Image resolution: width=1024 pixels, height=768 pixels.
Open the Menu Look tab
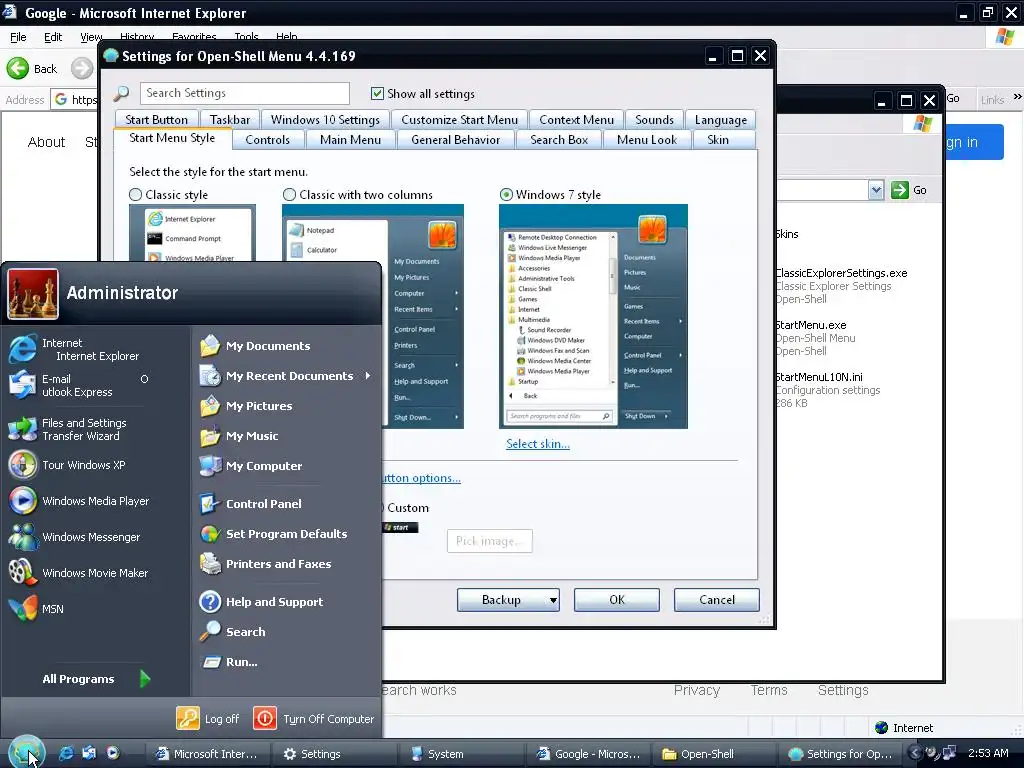[x=647, y=140]
